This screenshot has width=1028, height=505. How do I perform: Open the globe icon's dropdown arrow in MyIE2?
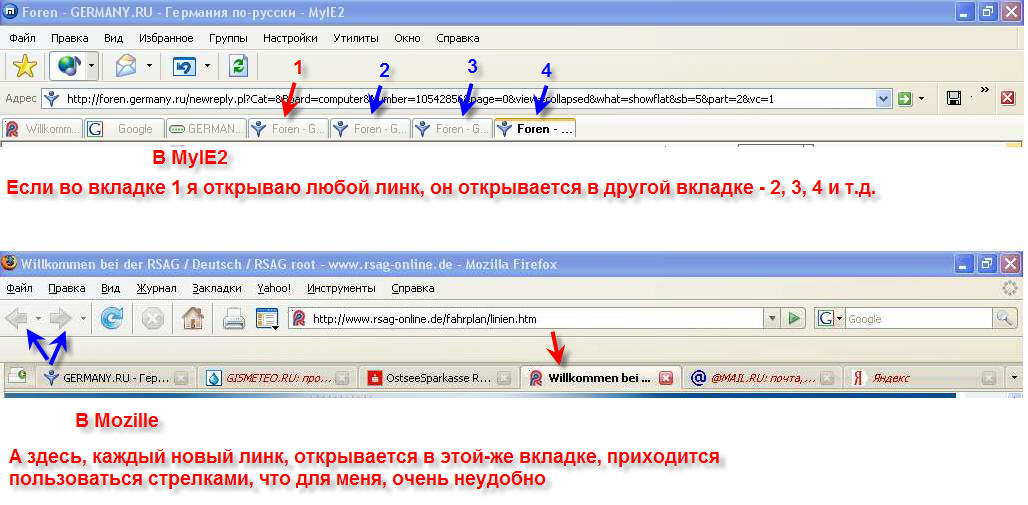pos(92,66)
